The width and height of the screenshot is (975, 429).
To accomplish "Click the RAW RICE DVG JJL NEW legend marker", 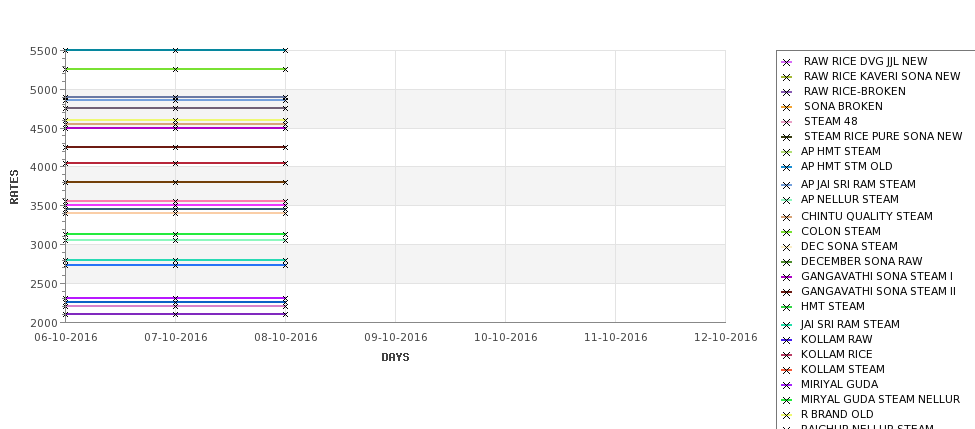I will 787,62.
